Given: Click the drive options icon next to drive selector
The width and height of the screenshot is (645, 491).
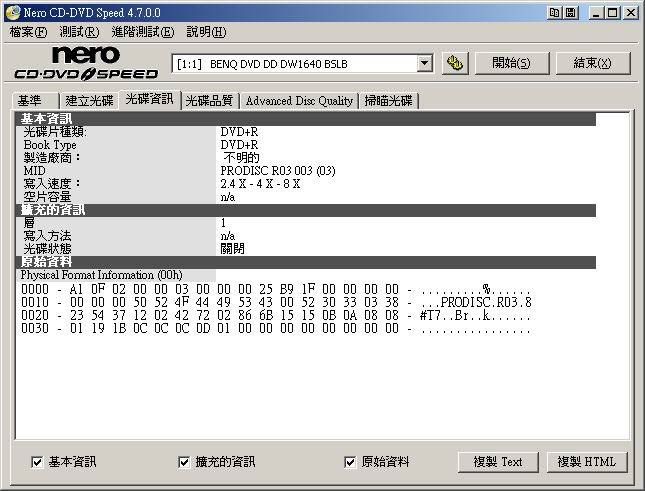Looking at the screenshot, I should (x=455, y=63).
